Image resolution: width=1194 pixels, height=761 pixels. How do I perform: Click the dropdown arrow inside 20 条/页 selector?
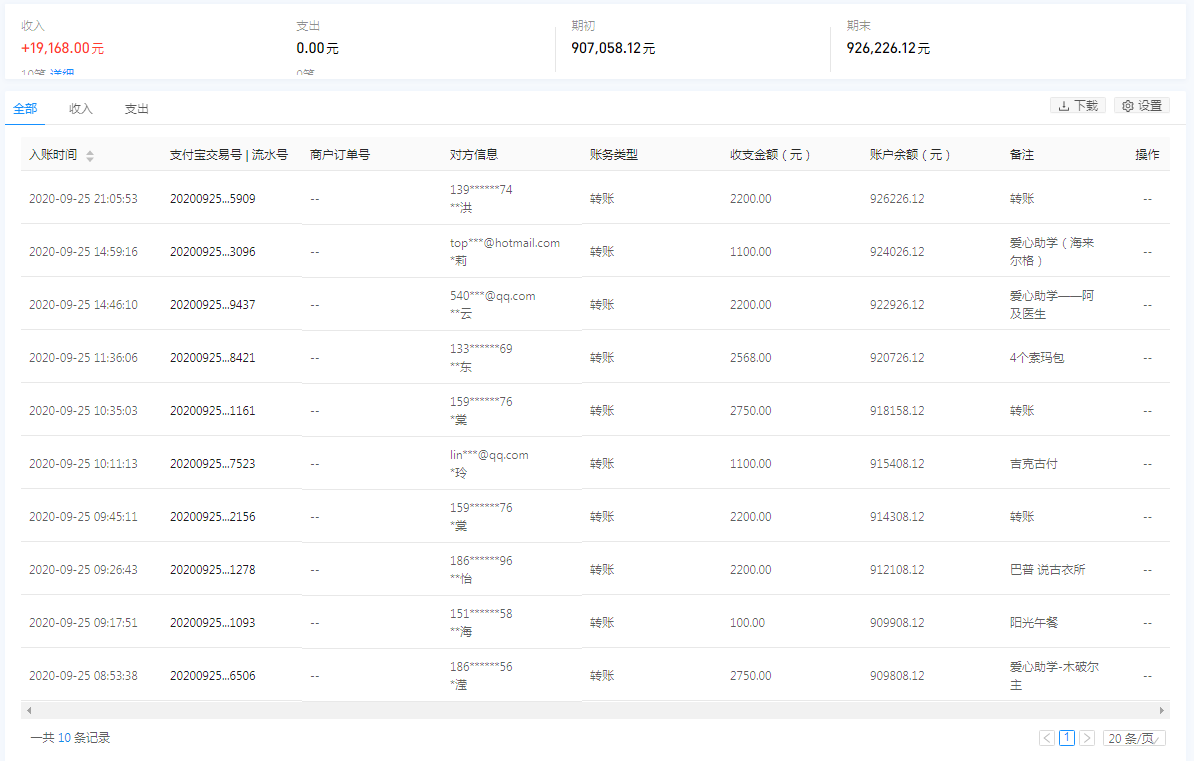(1158, 738)
